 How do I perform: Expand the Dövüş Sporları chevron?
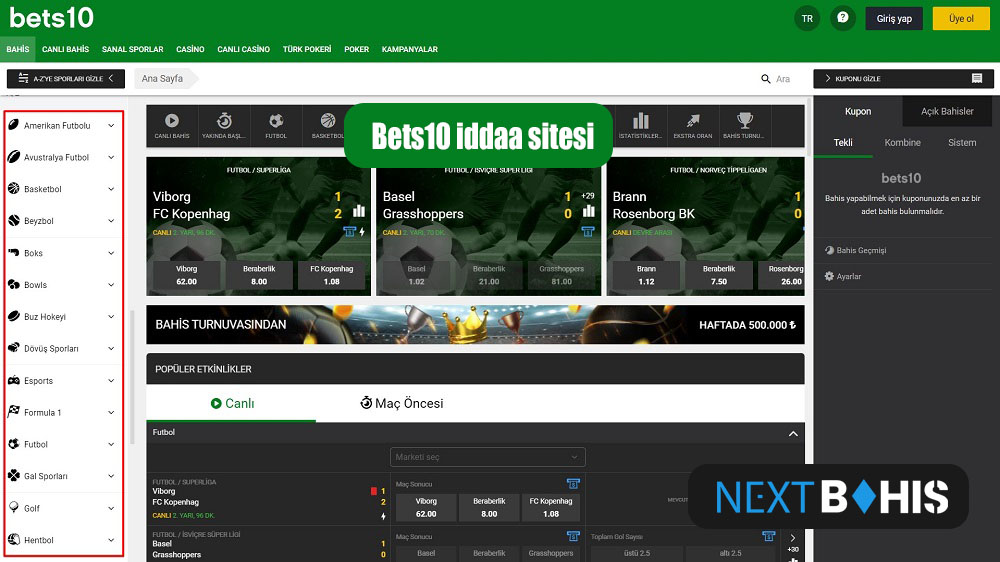111,349
